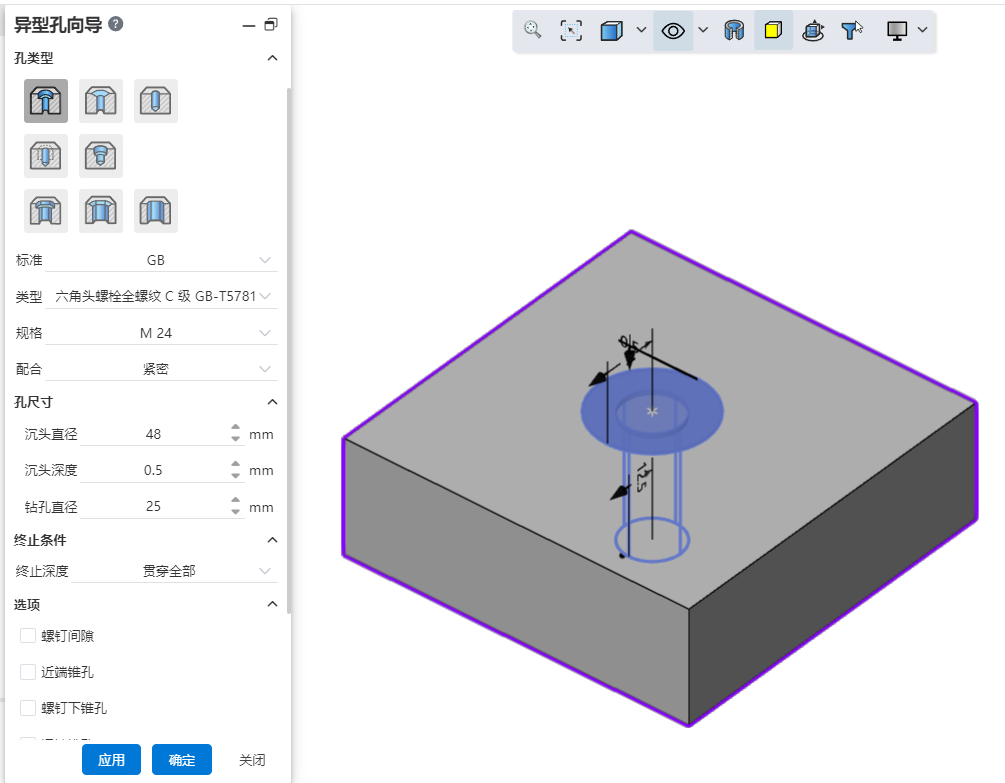Select the countersink hole type icon

point(101,101)
